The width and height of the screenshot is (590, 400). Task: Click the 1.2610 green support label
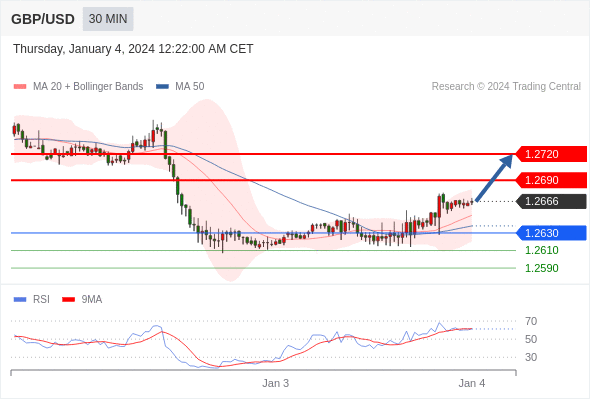point(542,250)
